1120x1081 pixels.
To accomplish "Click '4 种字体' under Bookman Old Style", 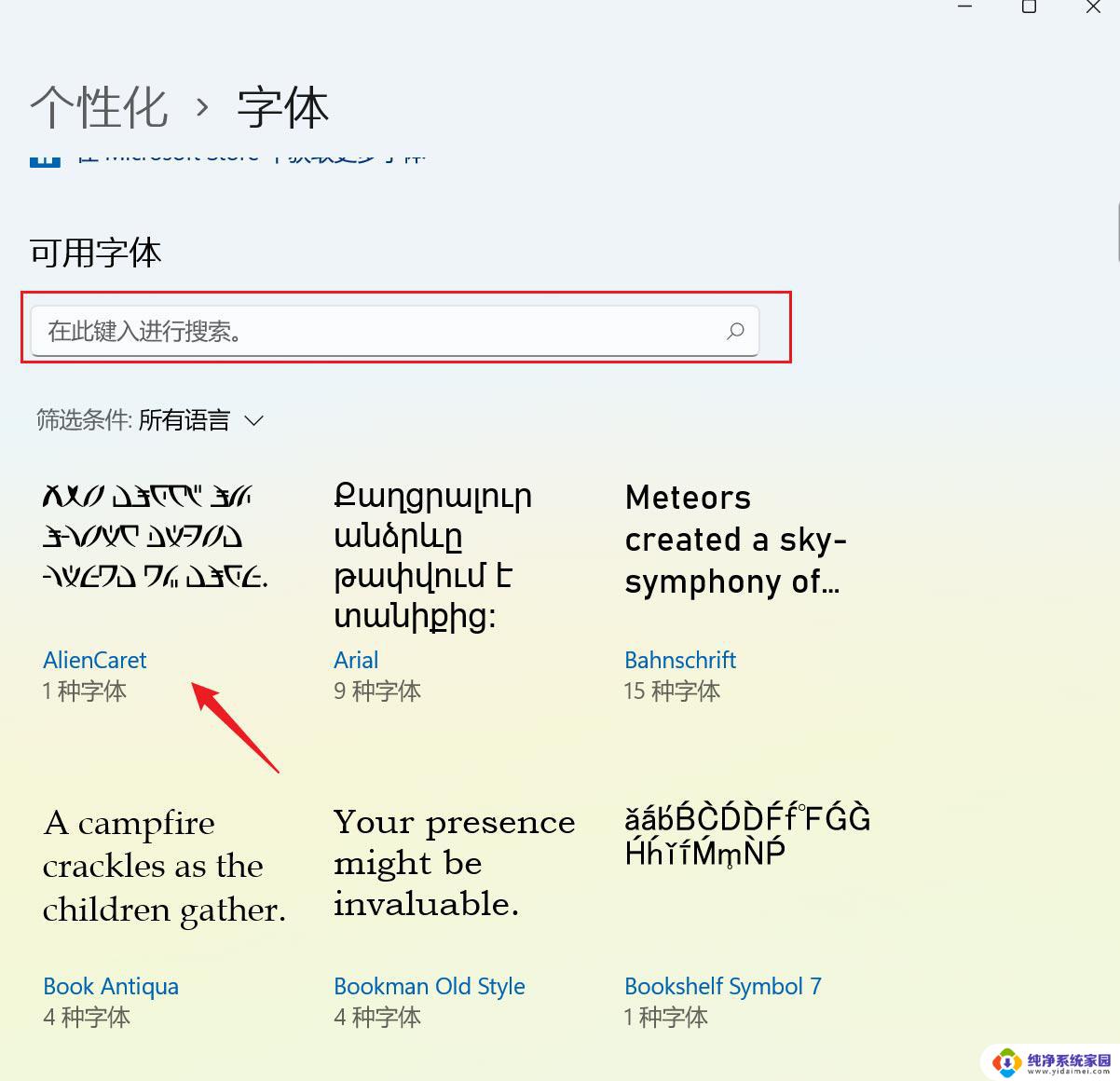I will 377,1017.
